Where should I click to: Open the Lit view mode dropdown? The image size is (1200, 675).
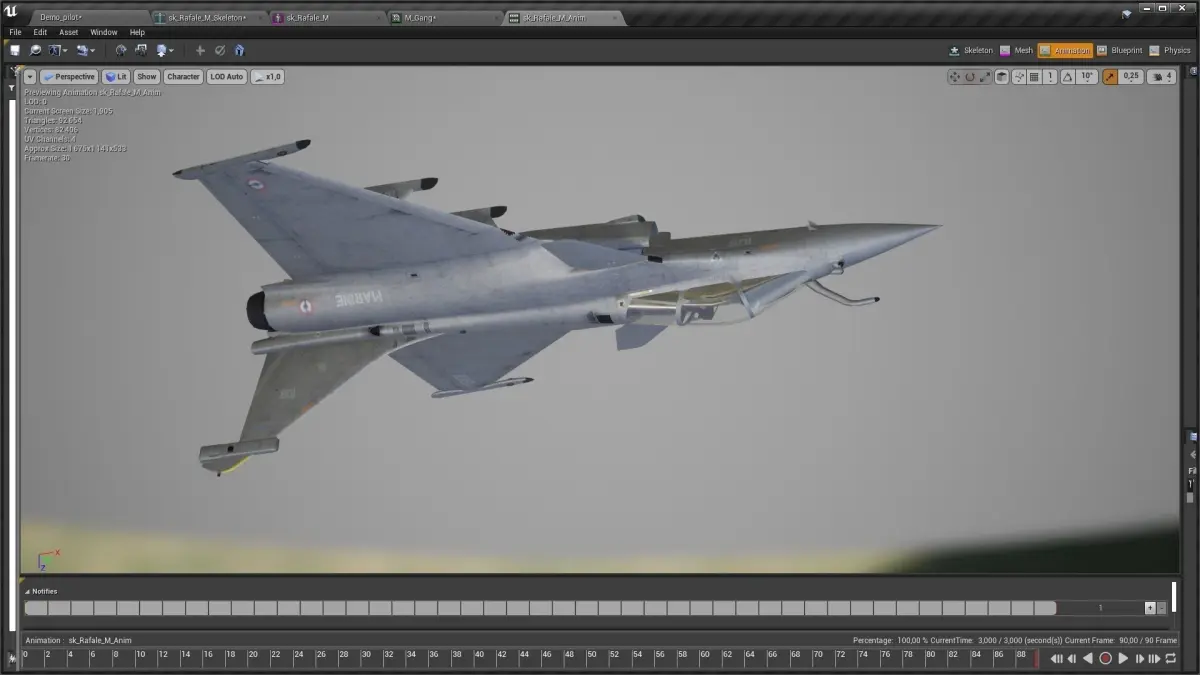tap(116, 76)
